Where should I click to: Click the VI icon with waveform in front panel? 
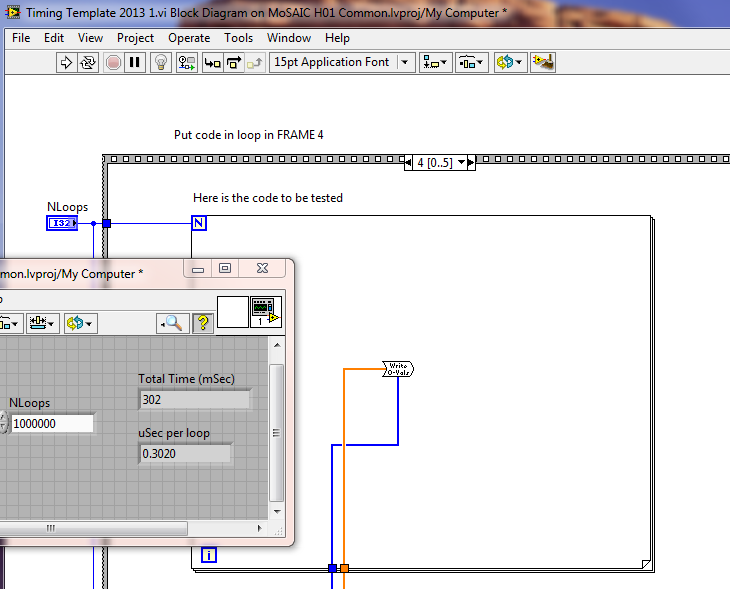(266, 312)
